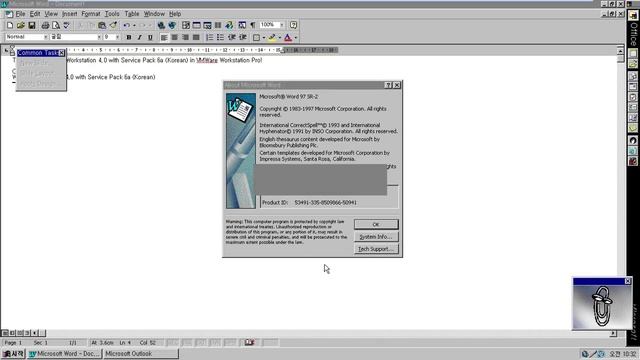Screen dimensions: 640x360
Task: Open the Tools menu
Action: [x=112, y=14]
